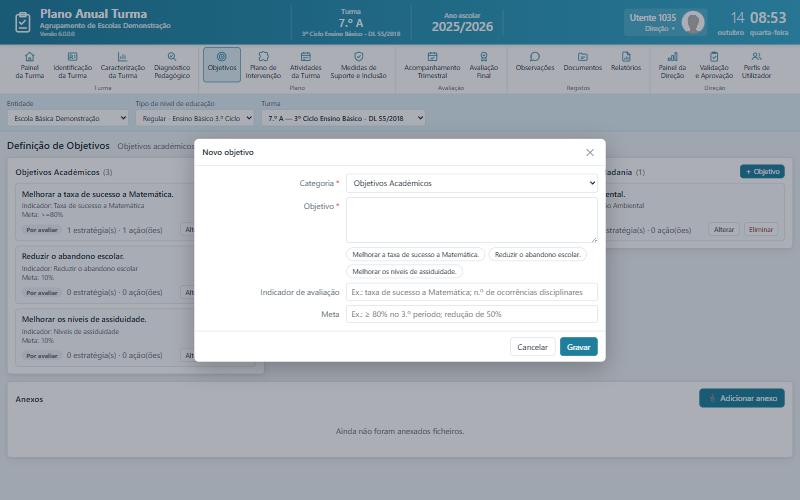Image resolution: width=800 pixels, height=500 pixels.
Task: Open Observações section
Action: tap(535, 61)
